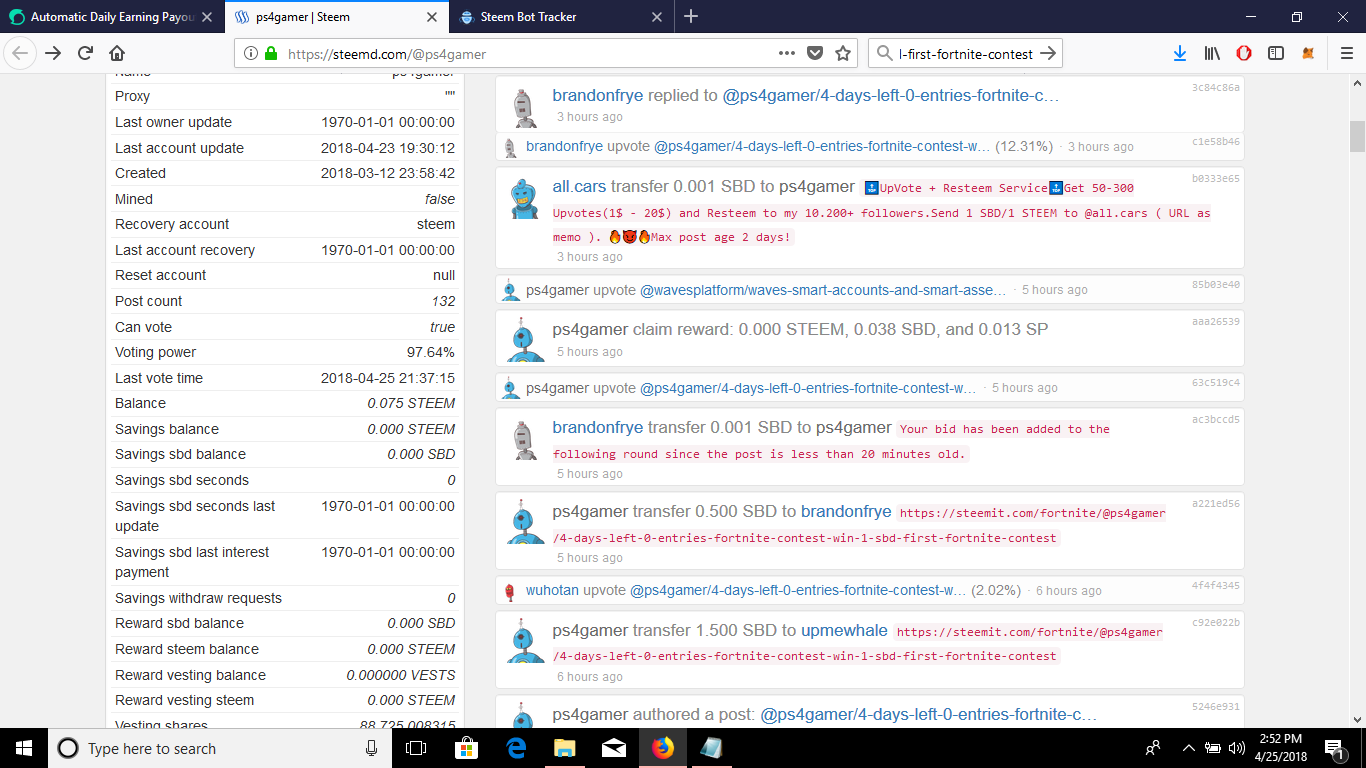
Task: Open the upmewhale account link
Action: (842, 631)
